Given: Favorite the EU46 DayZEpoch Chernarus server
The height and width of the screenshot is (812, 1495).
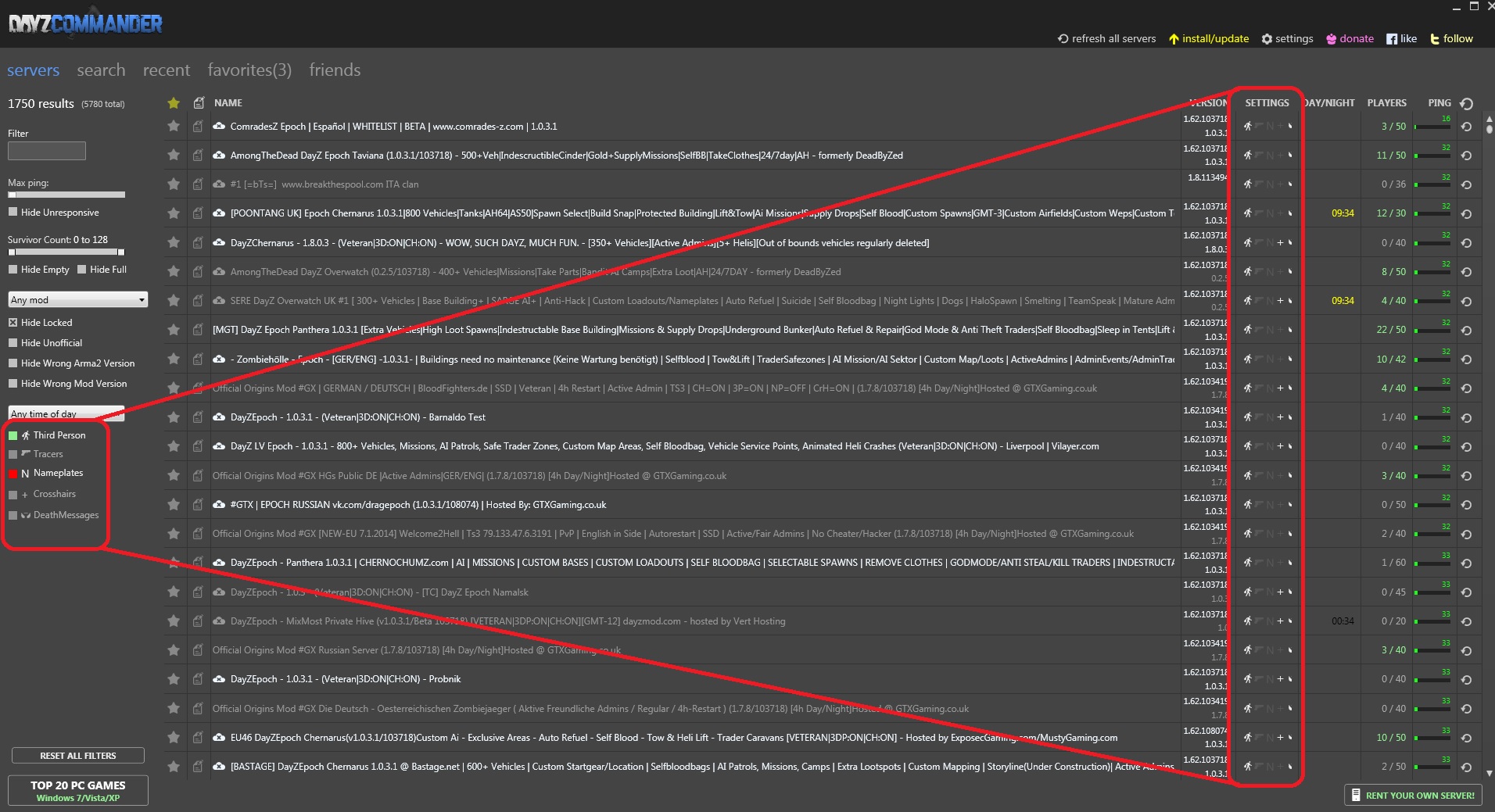Looking at the screenshot, I should 174,737.
